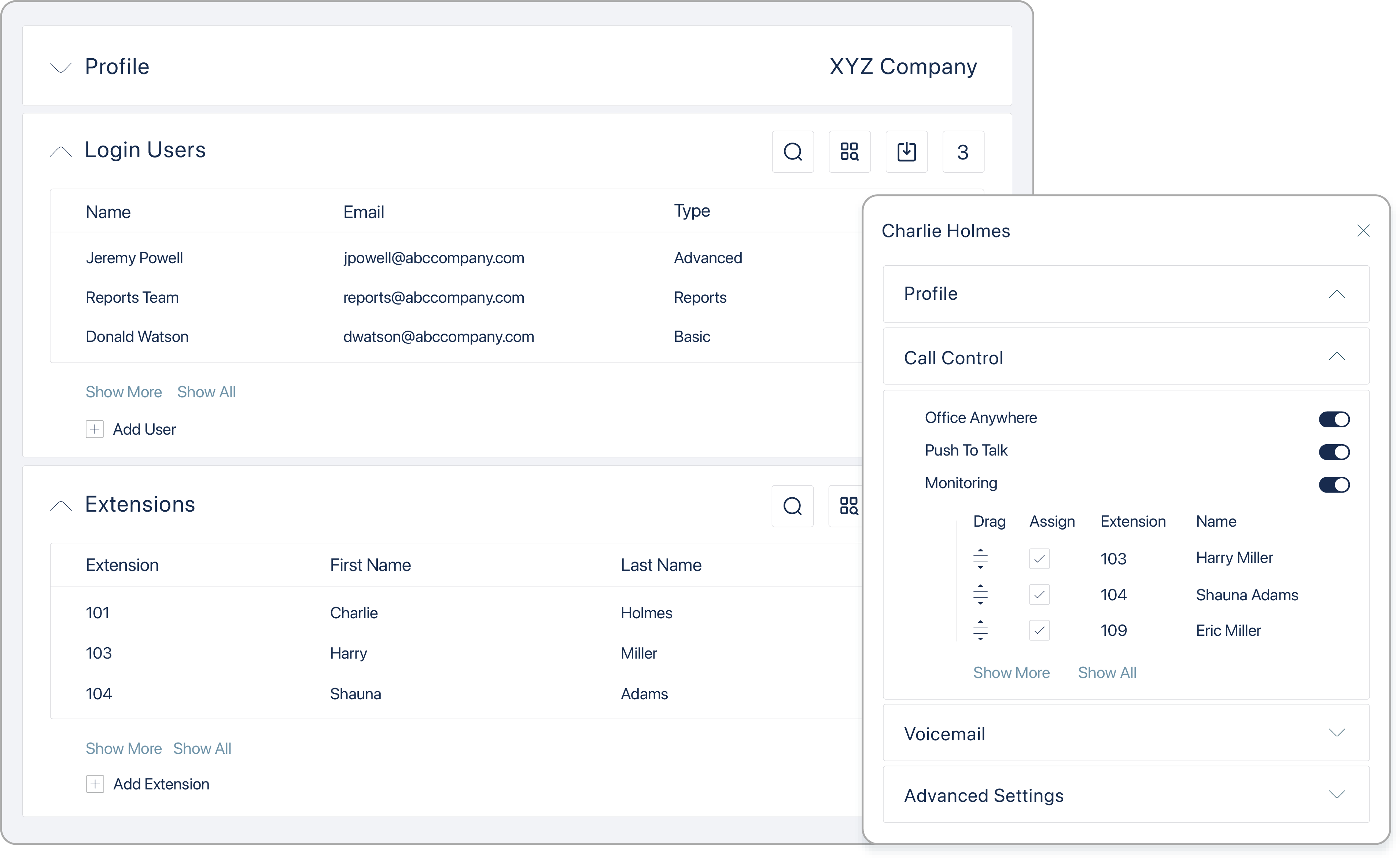This screenshot has width=1400, height=862.
Task: Click Show All in Call Control
Action: pyautogui.click(x=1108, y=673)
